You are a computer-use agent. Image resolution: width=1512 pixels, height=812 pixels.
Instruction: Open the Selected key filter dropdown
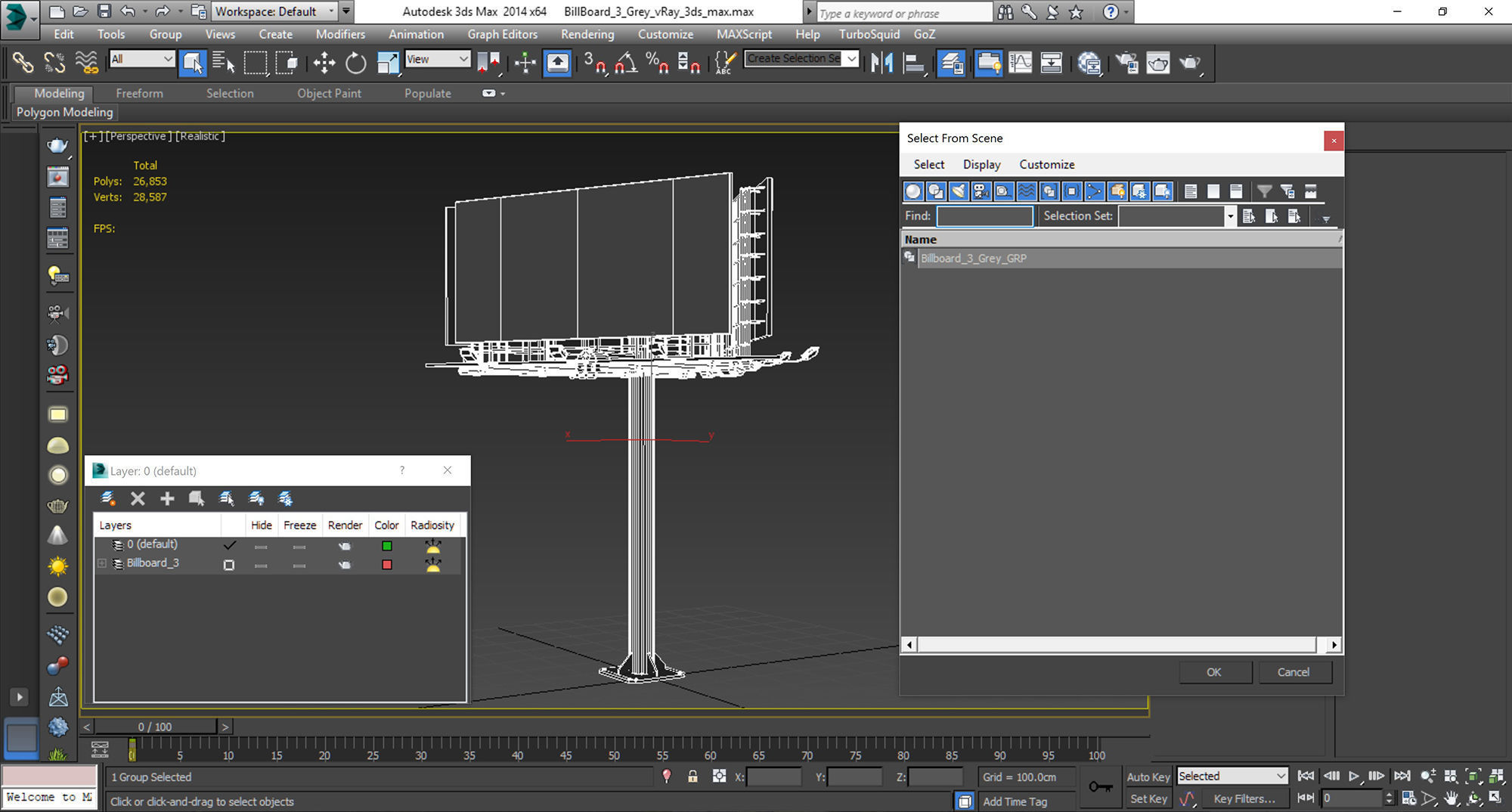1232,776
